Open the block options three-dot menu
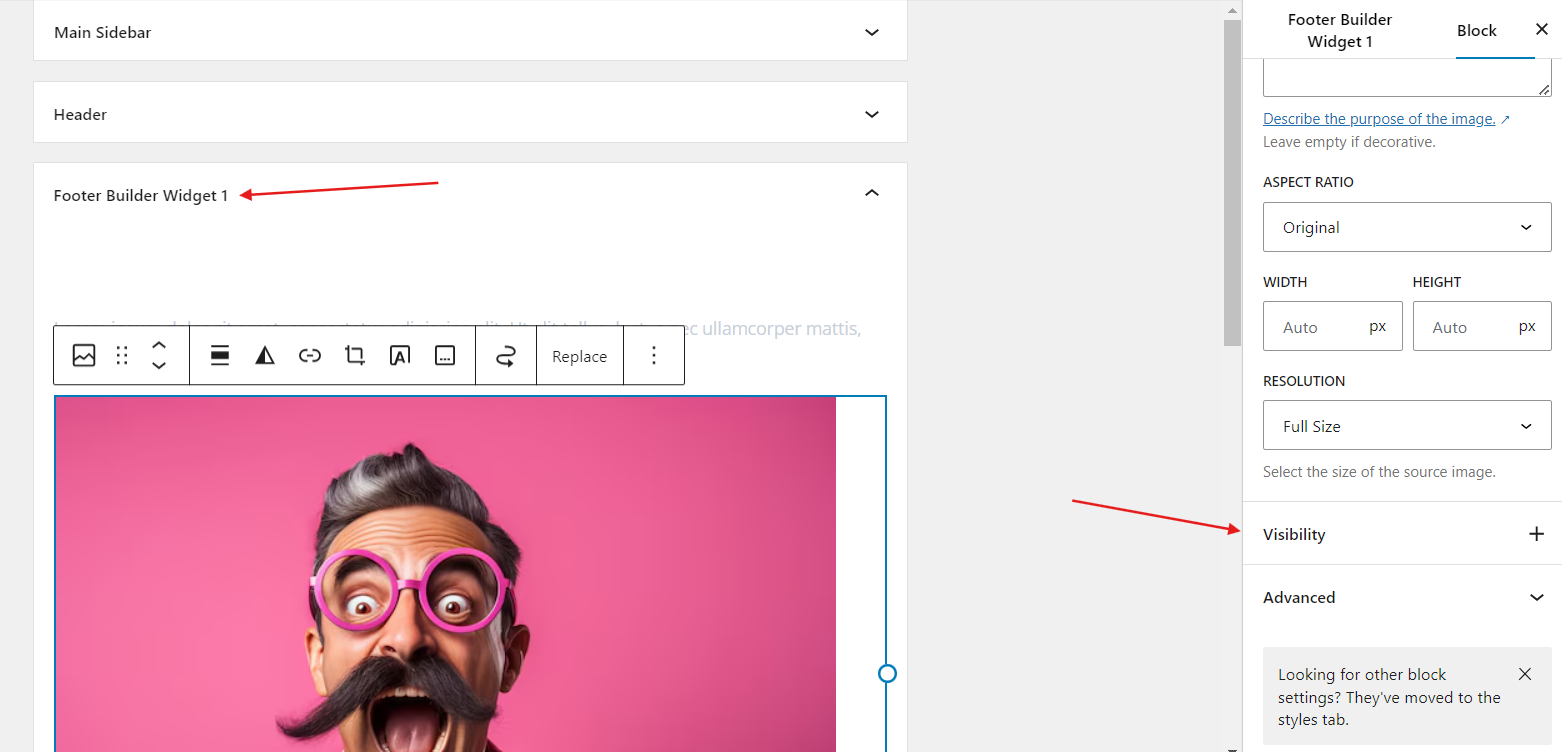 pos(654,356)
